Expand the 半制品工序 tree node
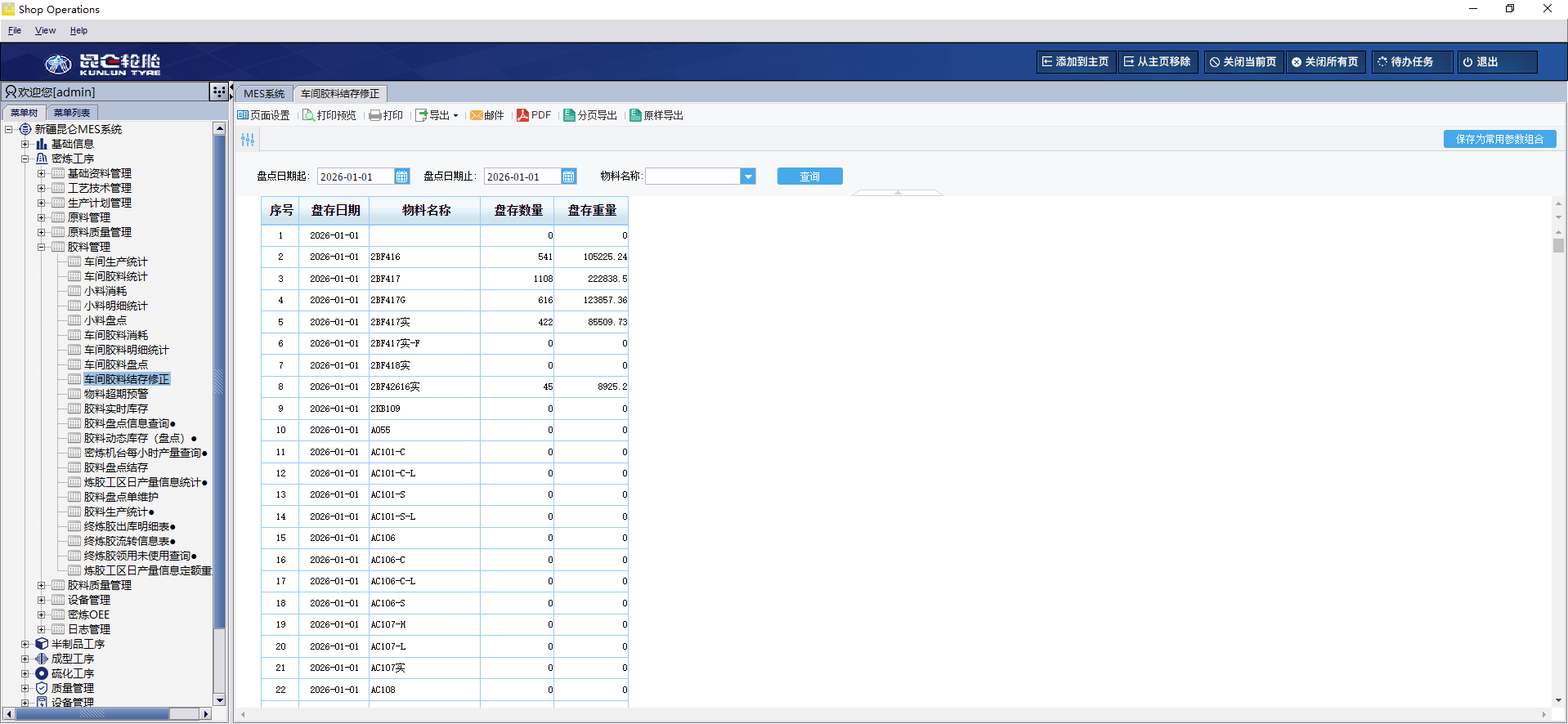The image size is (1568, 724). 25,644
